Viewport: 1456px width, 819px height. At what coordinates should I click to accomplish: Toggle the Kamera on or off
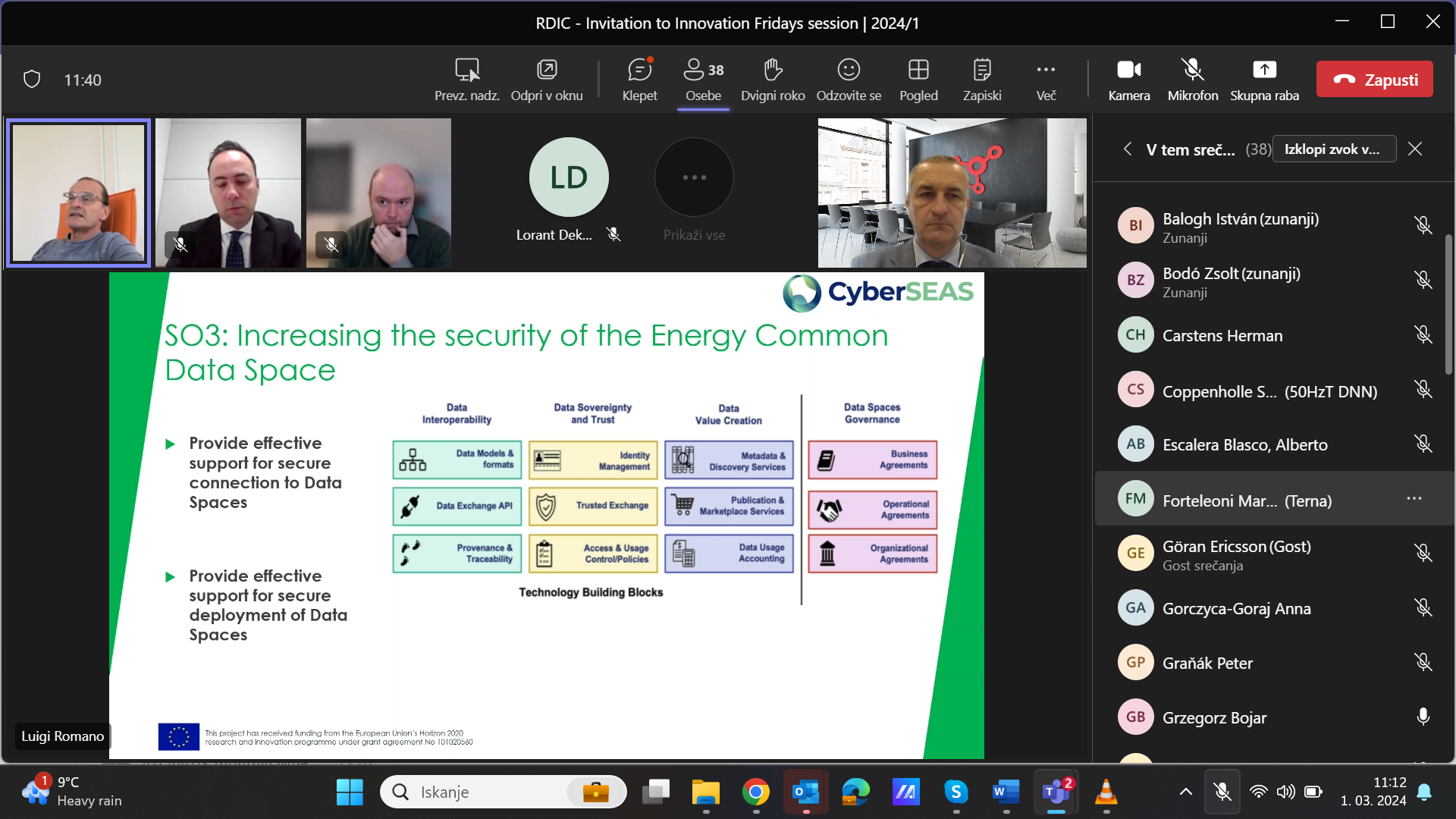click(1128, 79)
